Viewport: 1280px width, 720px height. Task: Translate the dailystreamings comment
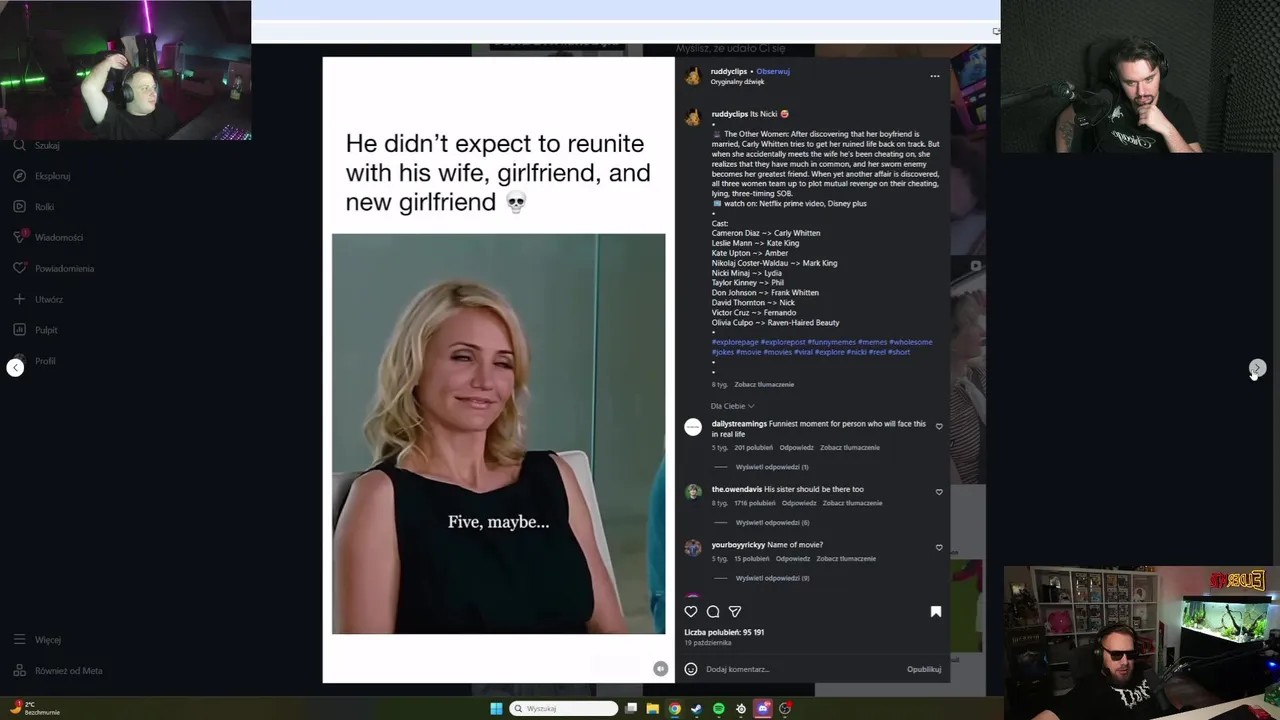click(x=850, y=448)
